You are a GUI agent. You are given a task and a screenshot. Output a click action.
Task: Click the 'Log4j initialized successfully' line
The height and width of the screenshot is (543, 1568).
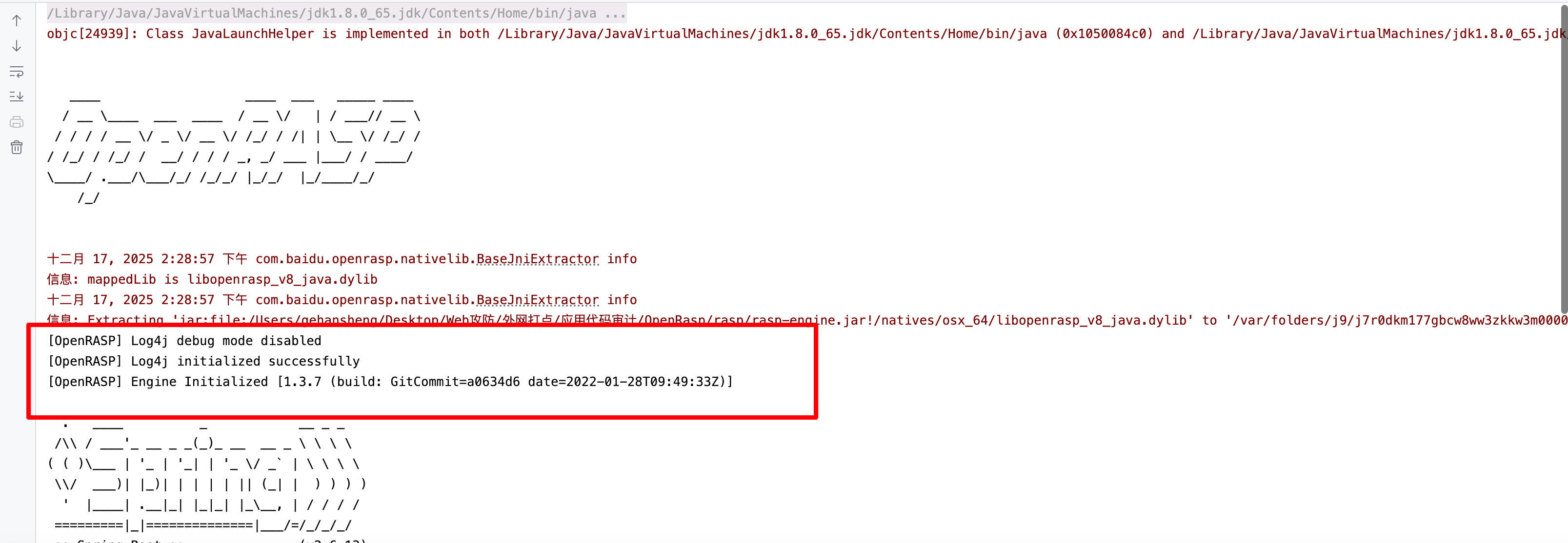[x=204, y=362]
